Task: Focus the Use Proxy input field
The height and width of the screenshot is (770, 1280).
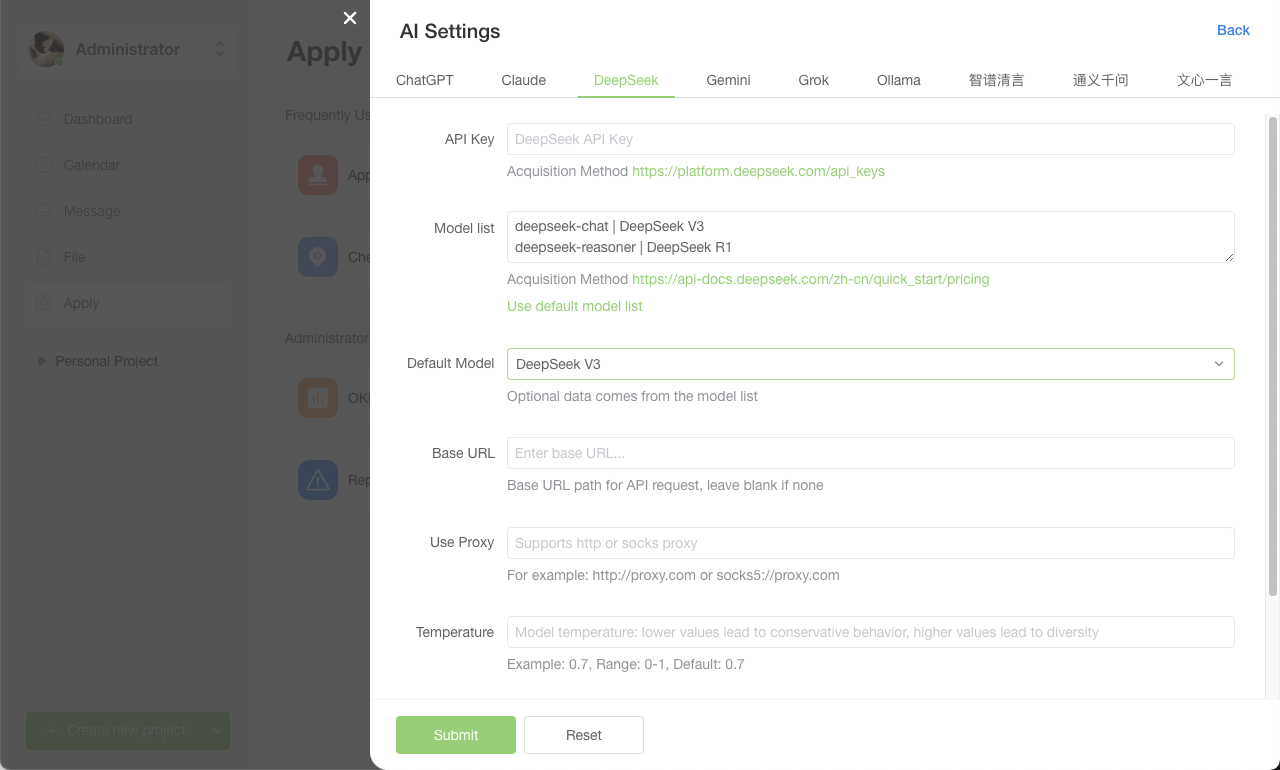Action: [x=870, y=543]
